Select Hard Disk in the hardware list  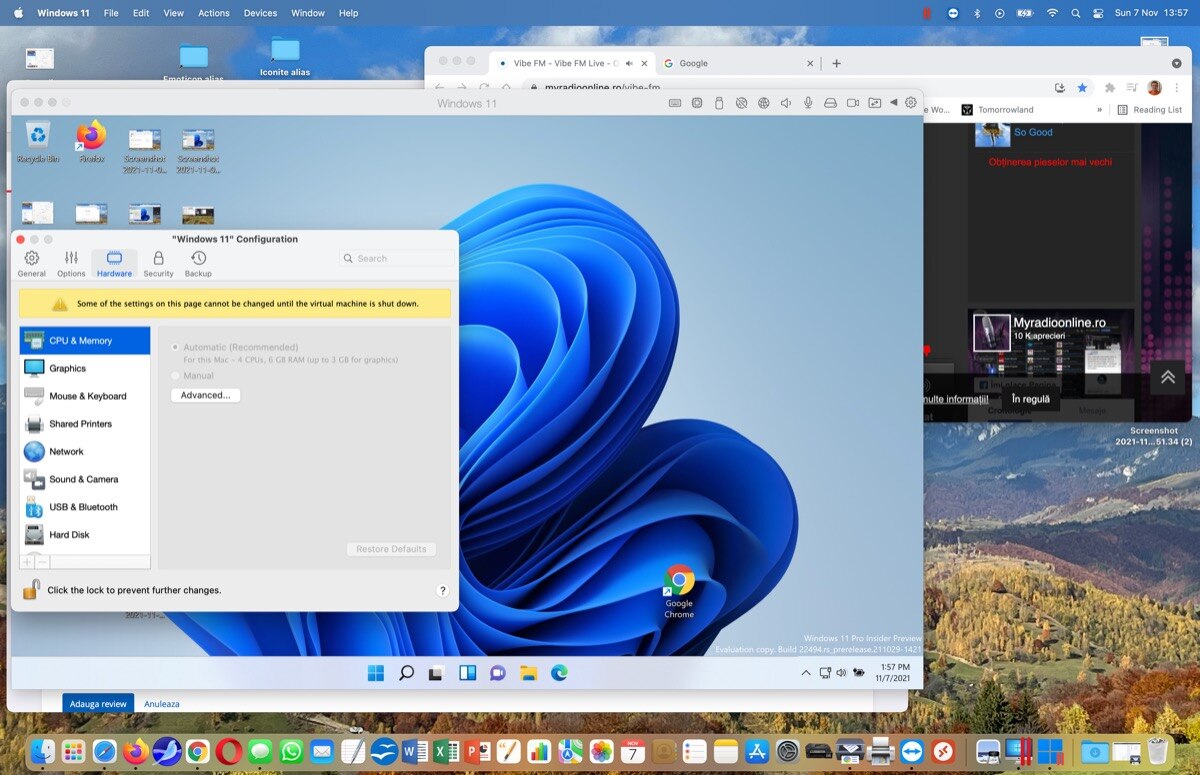[85, 535]
